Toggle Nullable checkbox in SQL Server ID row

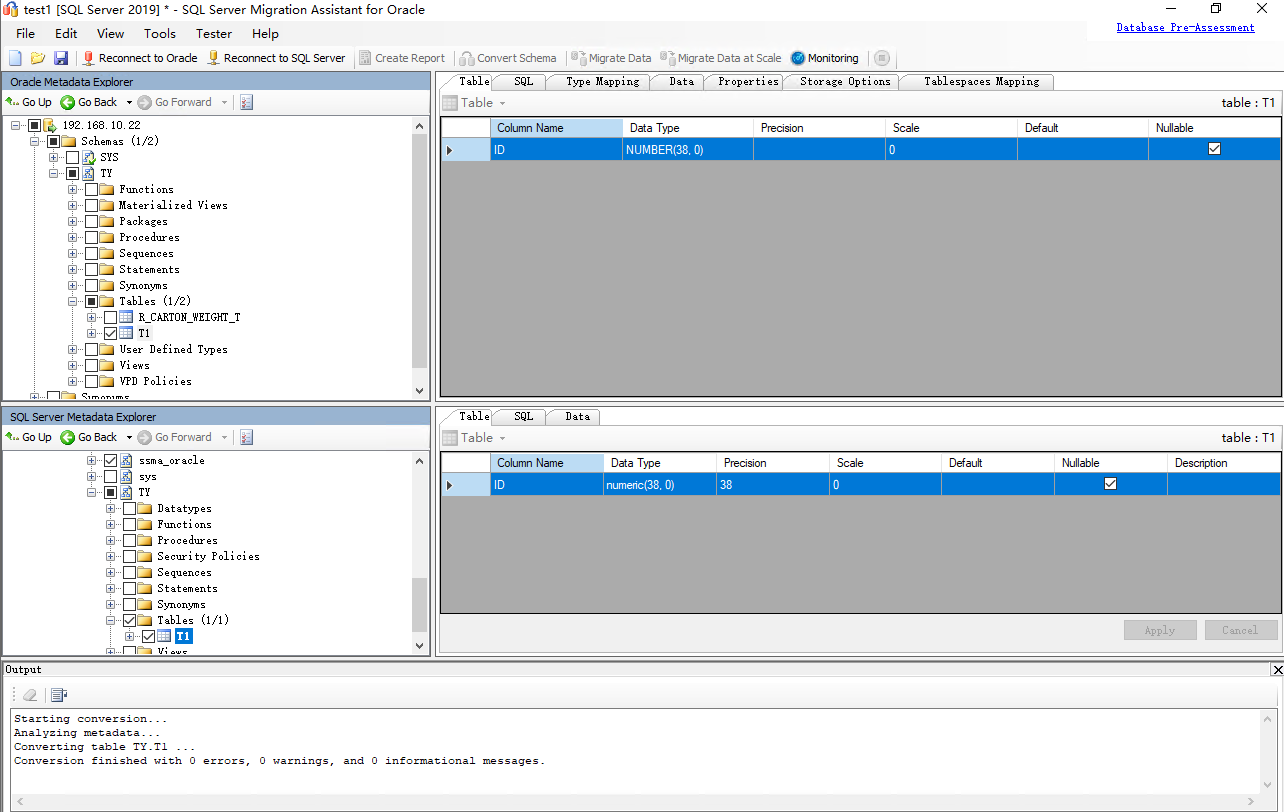(1110, 484)
